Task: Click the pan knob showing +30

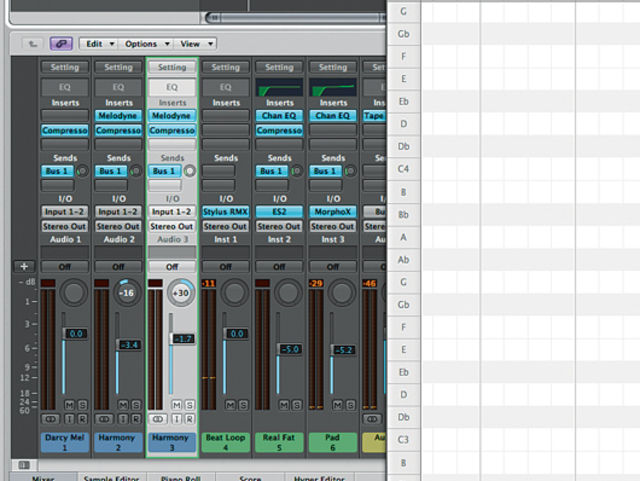Action: point(180,293)
